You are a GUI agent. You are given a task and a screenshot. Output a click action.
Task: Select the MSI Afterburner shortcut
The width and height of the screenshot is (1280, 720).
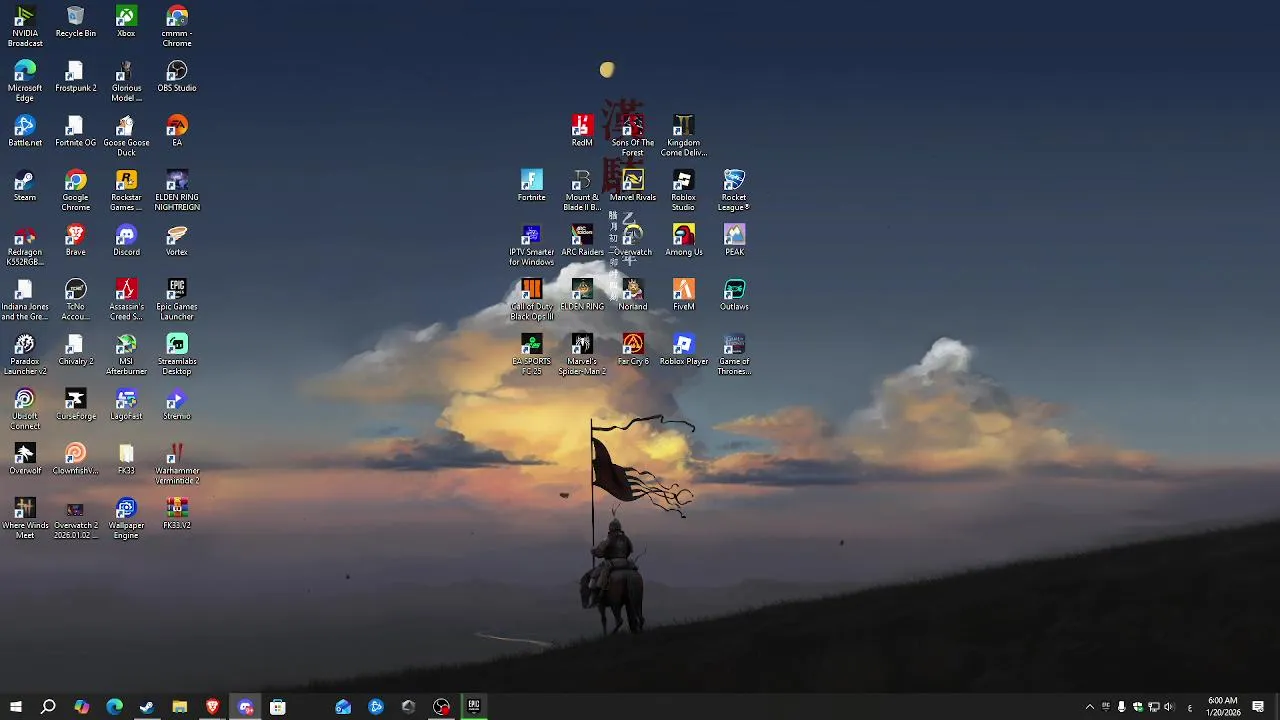(126, 356)
